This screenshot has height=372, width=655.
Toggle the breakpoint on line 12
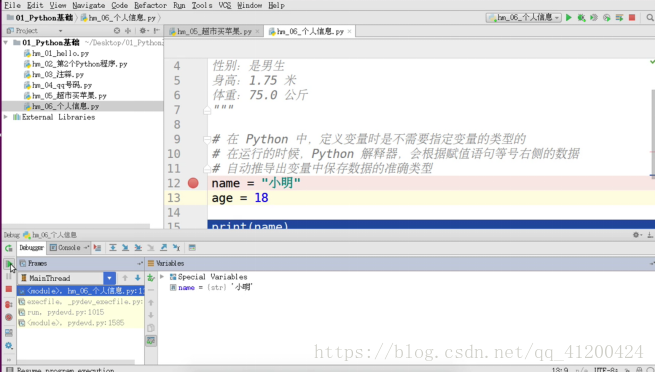coord(193,183)
